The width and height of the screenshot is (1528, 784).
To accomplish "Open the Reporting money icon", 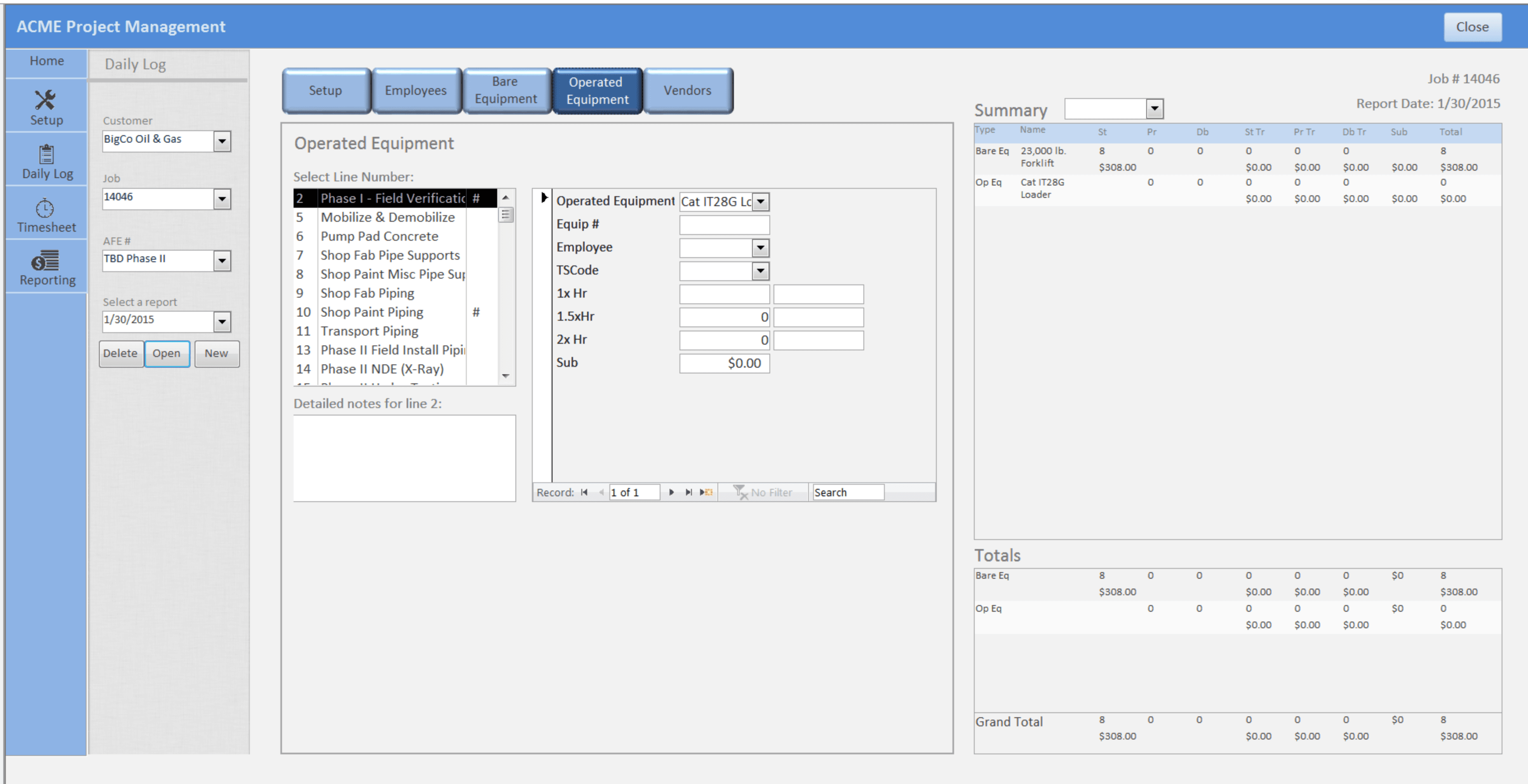I will tap(45, 261).
